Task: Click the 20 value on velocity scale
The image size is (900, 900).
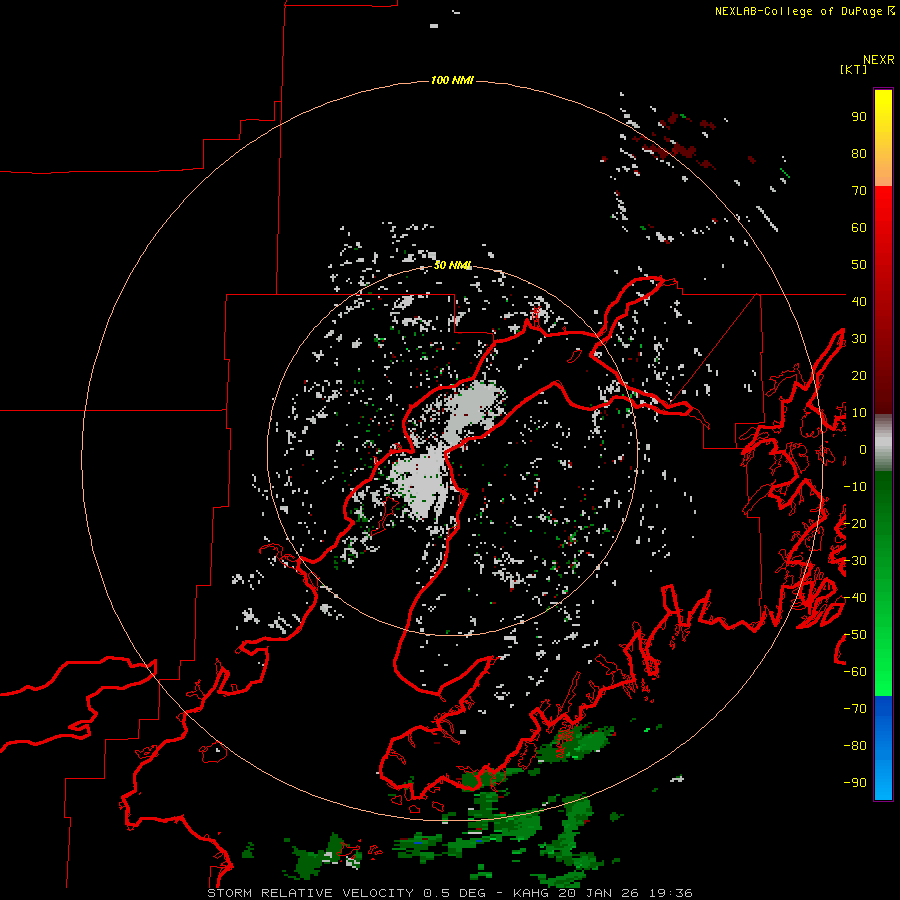Action: (x=859, y=375)
